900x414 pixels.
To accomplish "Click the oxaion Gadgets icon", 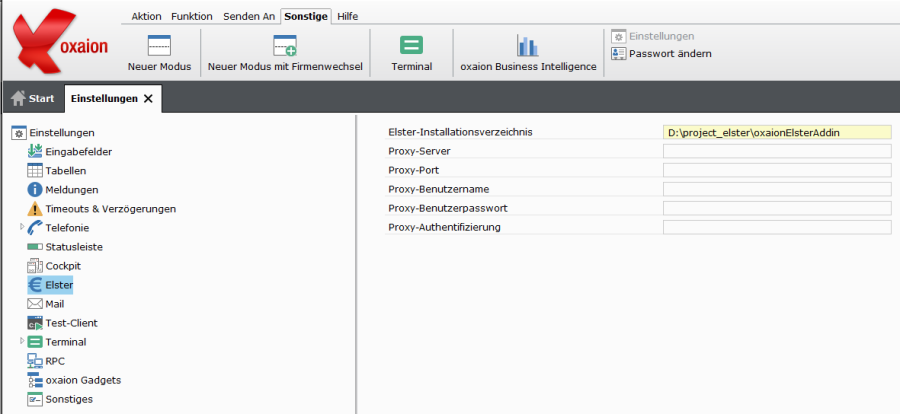I will tap(35, 380).
